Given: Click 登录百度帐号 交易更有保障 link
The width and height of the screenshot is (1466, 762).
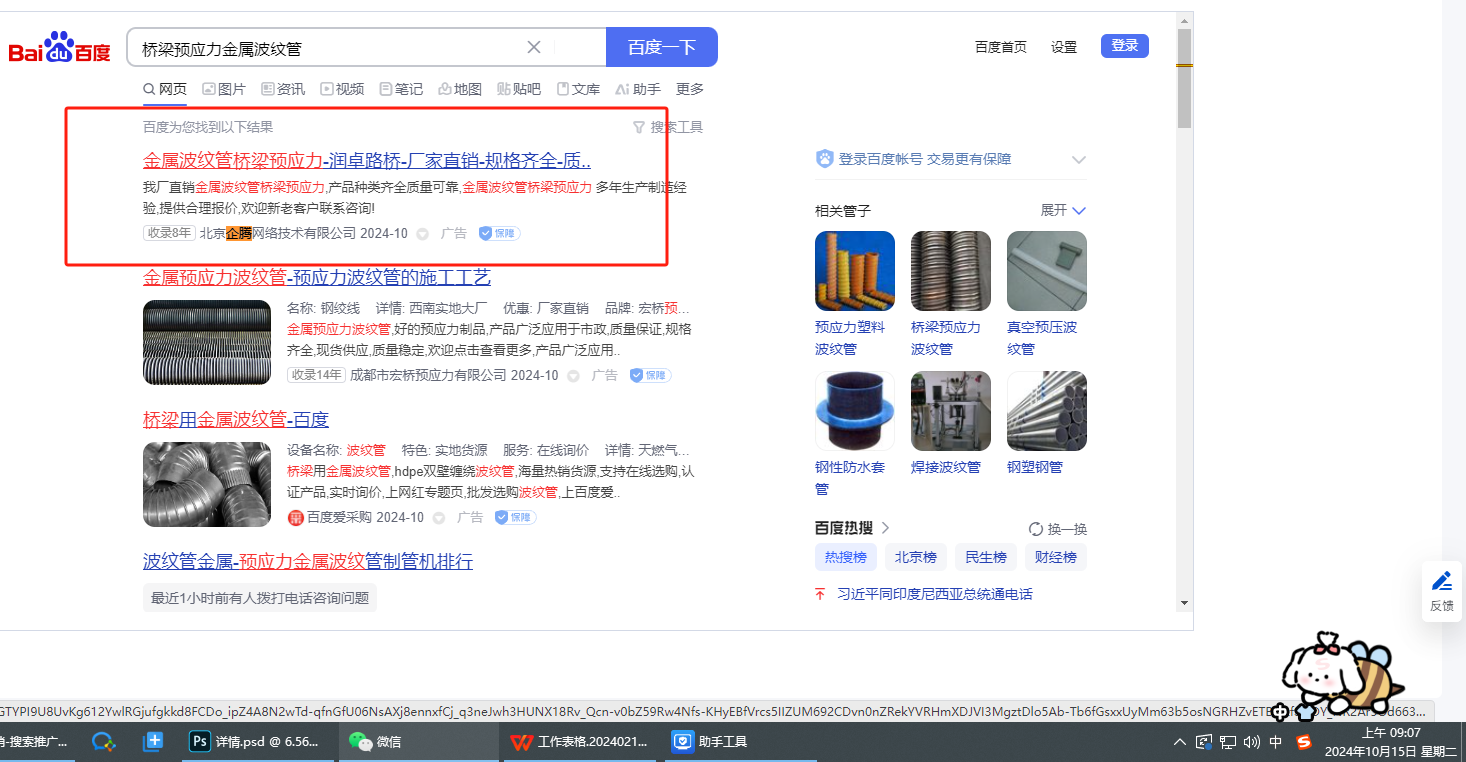Looking at the screenshot, I should (x=925, y=159).
